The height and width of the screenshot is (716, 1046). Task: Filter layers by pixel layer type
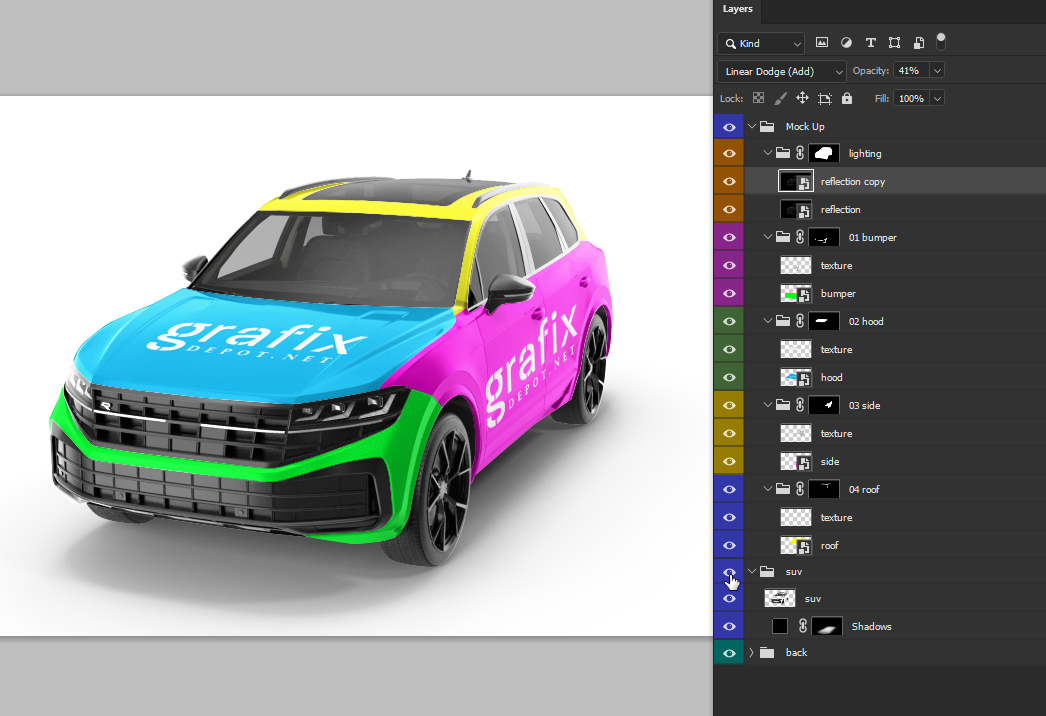[822, 43]
